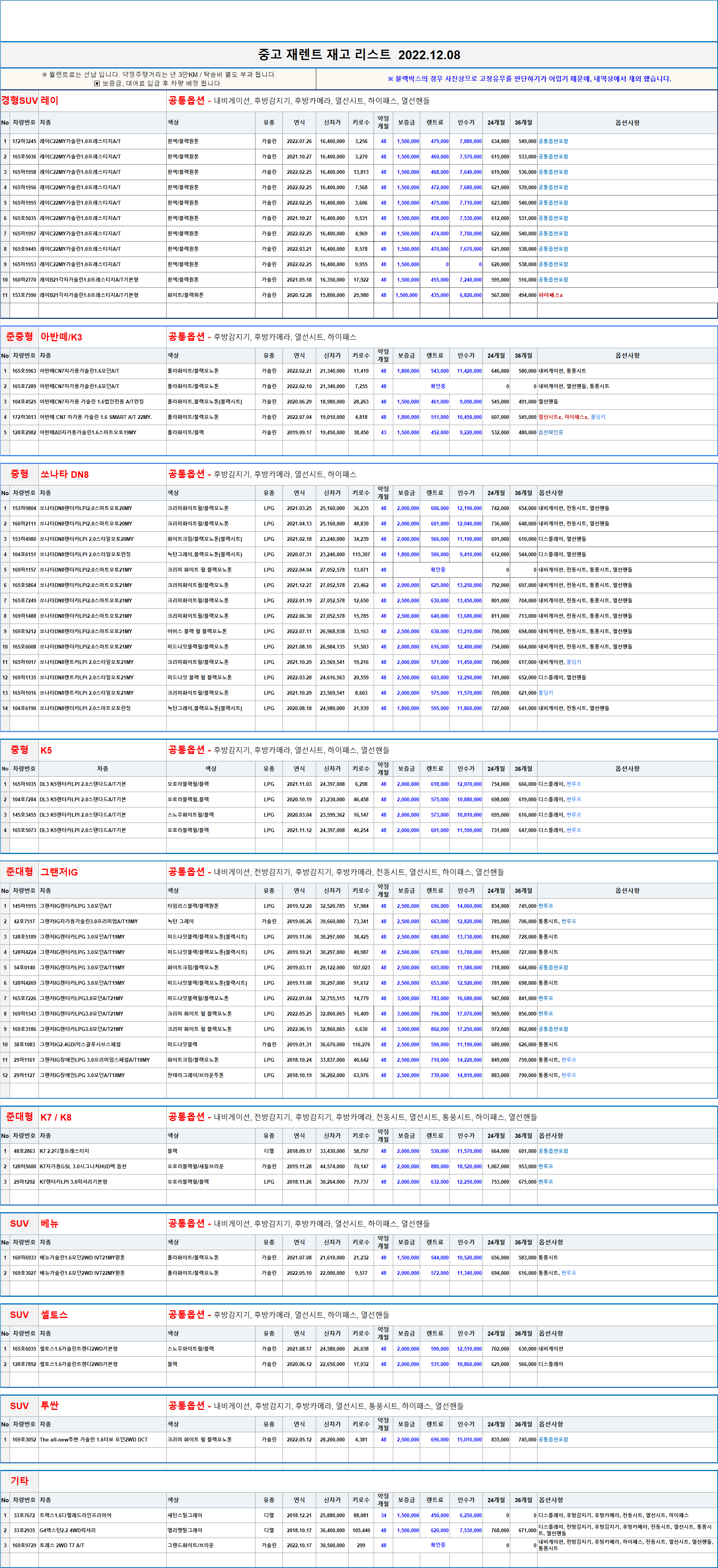Click color '판테라그레이/브라운투톤'
The image size is (718, 1568).
coord(195,1076)
